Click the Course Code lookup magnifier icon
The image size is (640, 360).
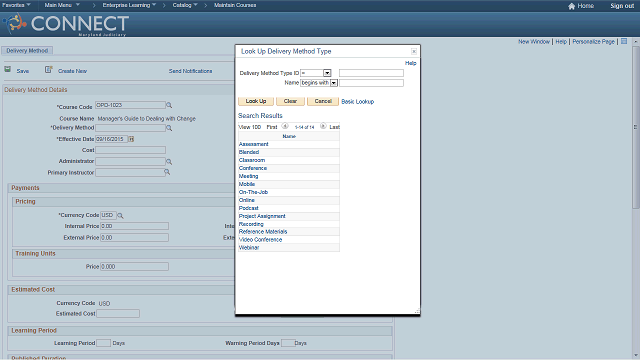(169, 105)
